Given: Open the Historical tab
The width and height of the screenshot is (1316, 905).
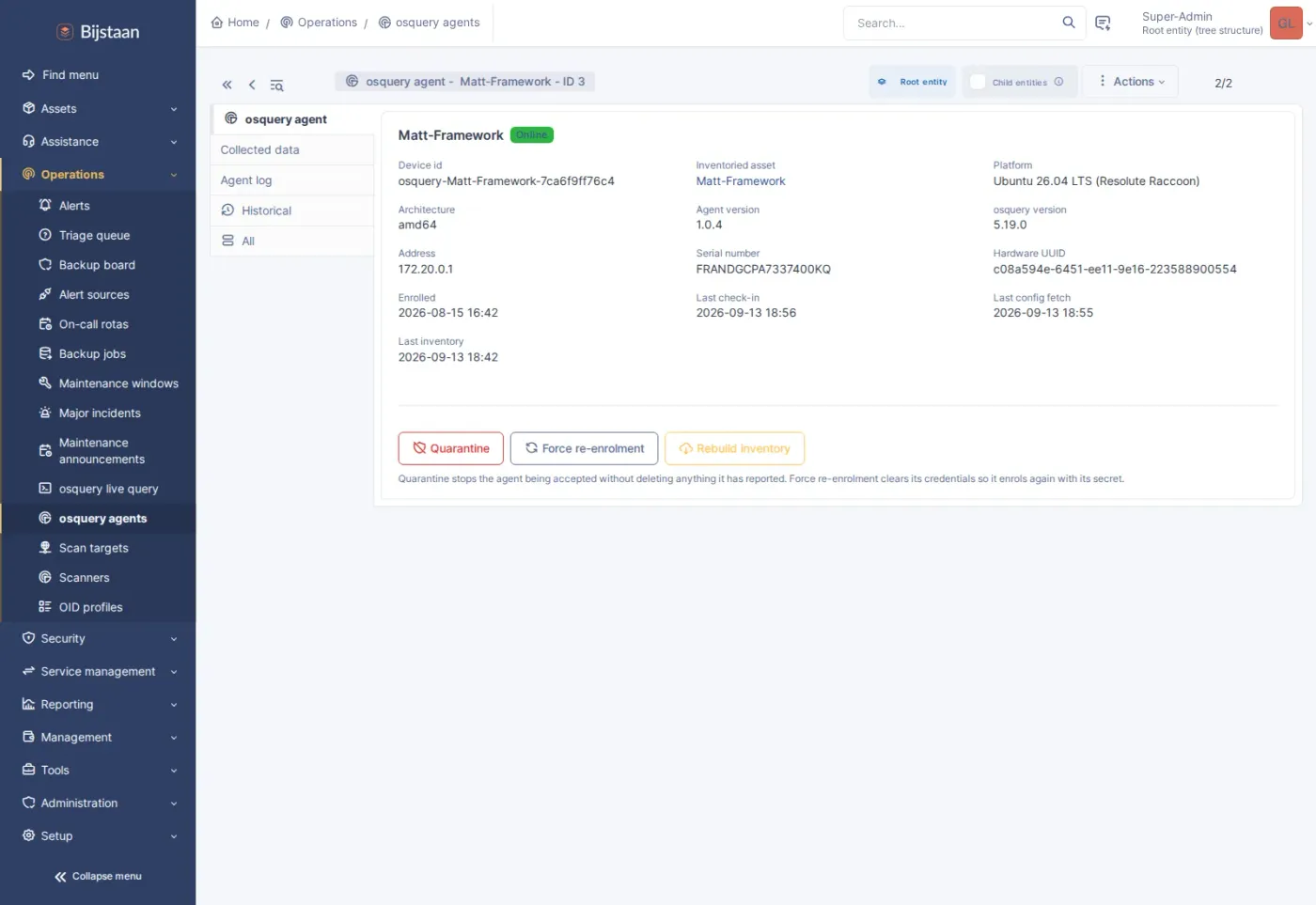Looking at the screenshot, I should click(292, 211).
